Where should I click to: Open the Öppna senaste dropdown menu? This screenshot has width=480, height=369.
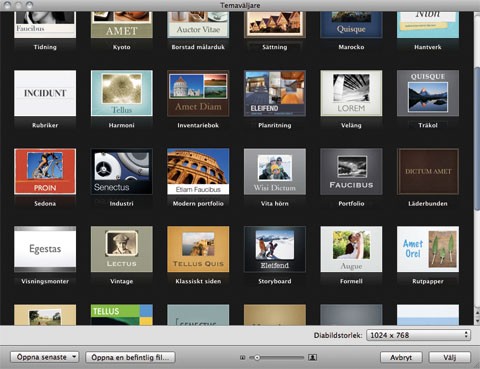44,357
